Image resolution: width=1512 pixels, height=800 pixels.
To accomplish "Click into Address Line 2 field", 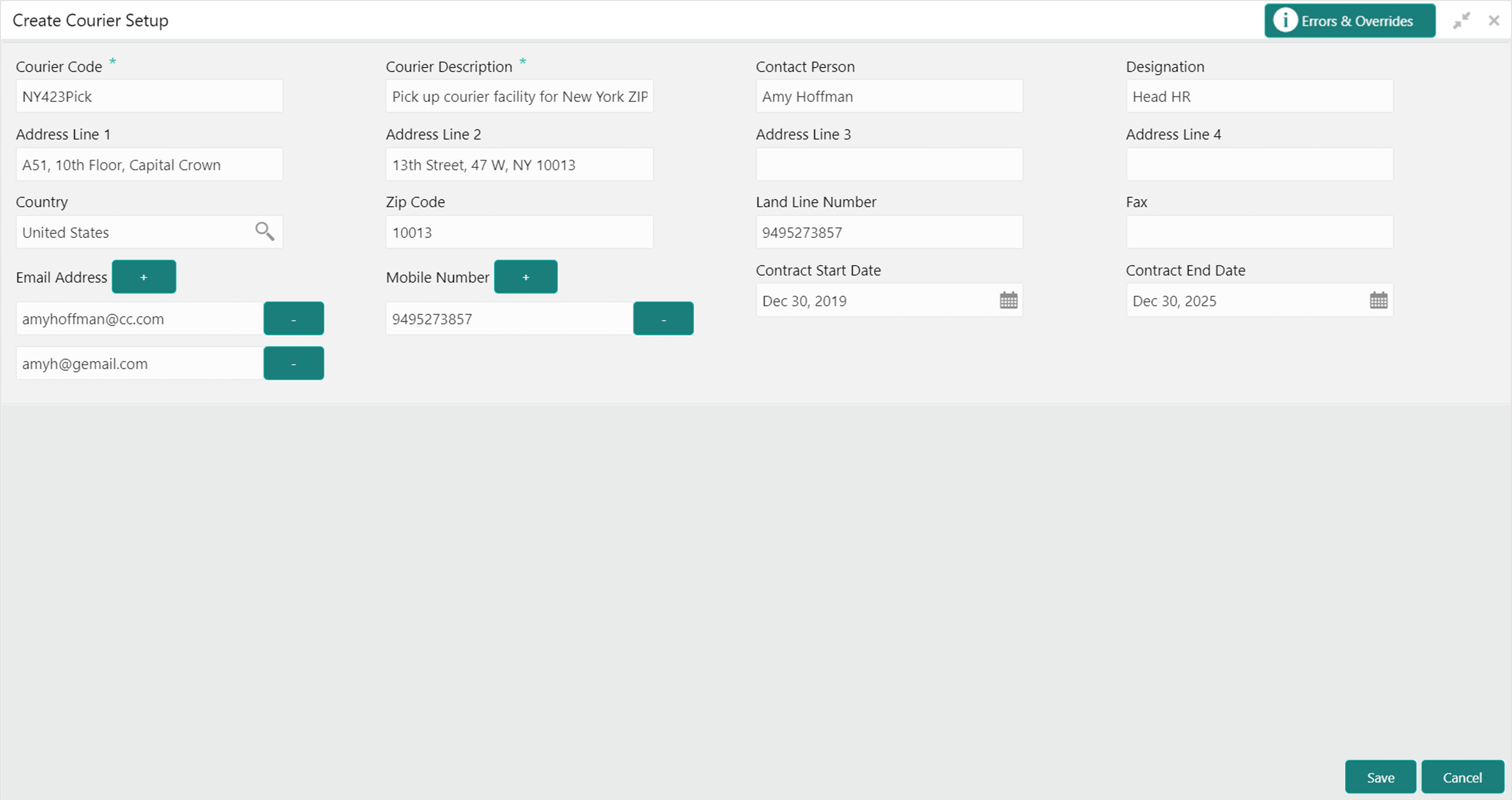I will point(519,165).
